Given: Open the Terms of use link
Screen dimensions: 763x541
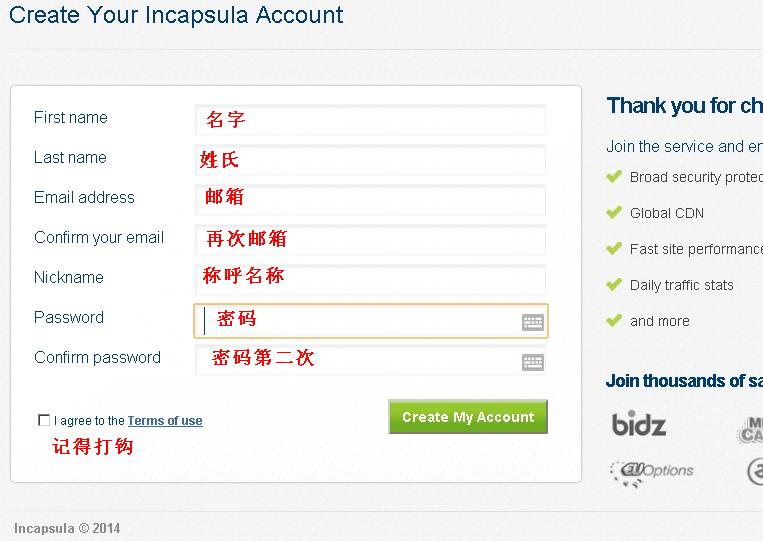Looking at the screenshot, I should tap(165, 420).
